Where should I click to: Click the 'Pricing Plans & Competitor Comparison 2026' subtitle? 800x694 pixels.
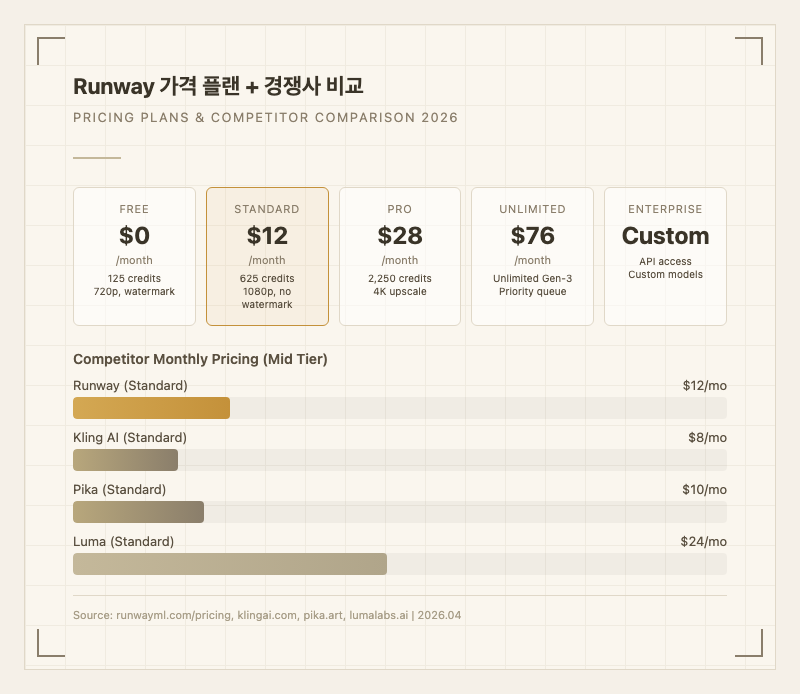(266, 118)
